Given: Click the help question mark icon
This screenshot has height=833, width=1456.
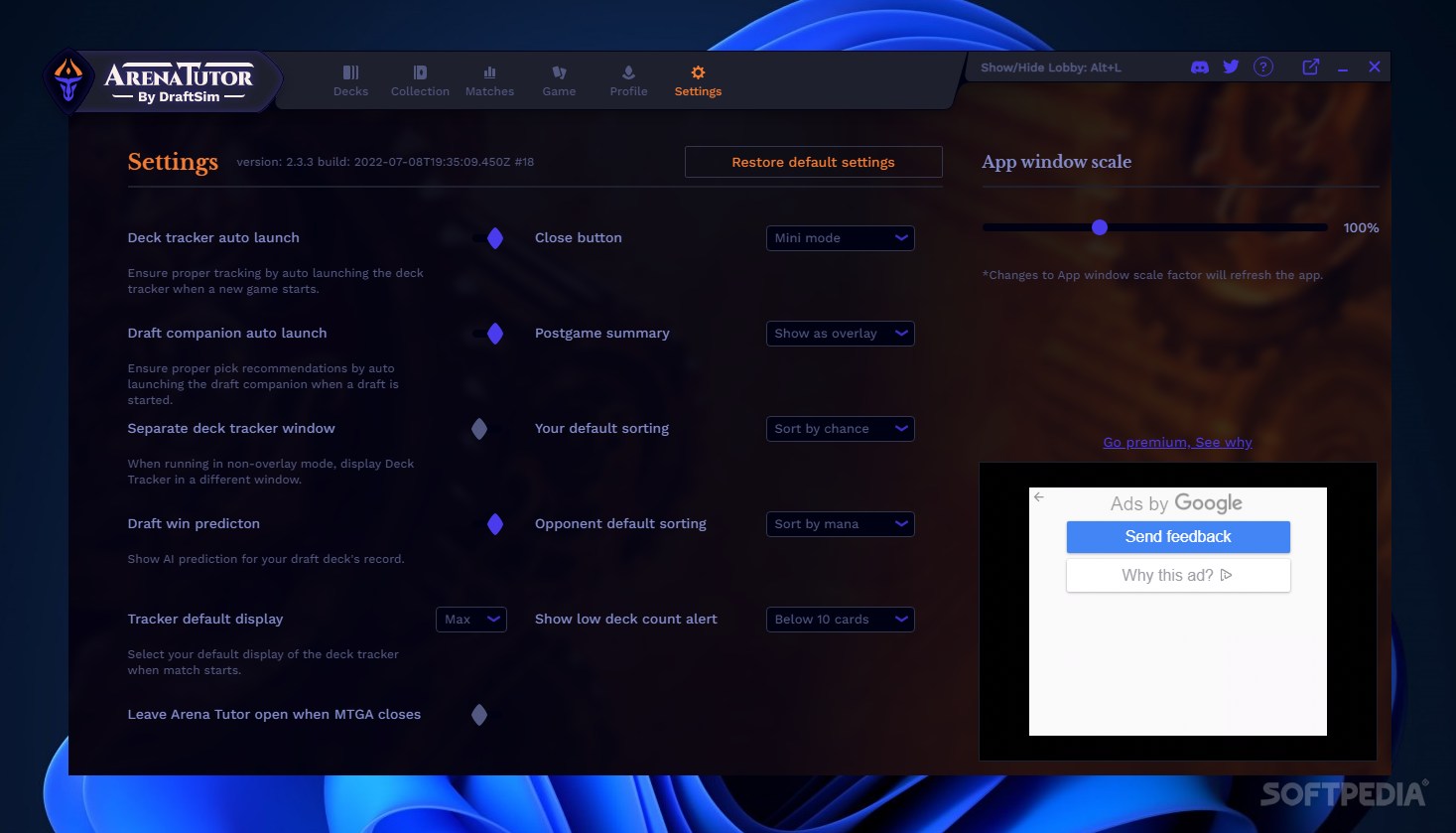Looking at the screenshot, I should (x=1262, y=67).
